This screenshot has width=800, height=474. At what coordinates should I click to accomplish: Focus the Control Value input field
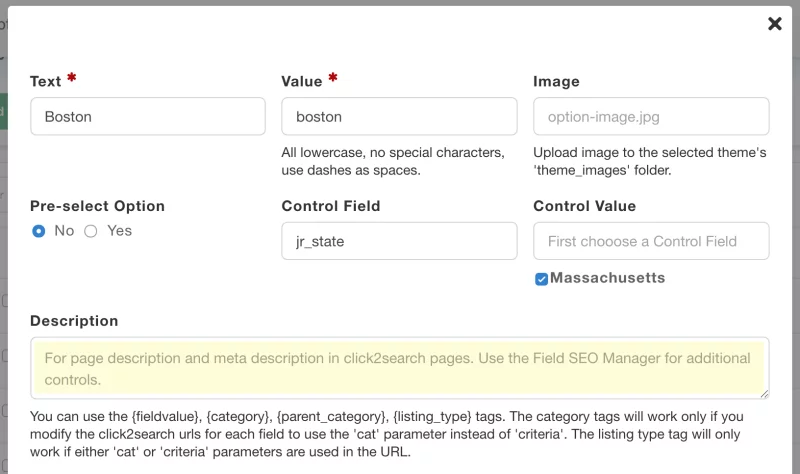point(651,241)
